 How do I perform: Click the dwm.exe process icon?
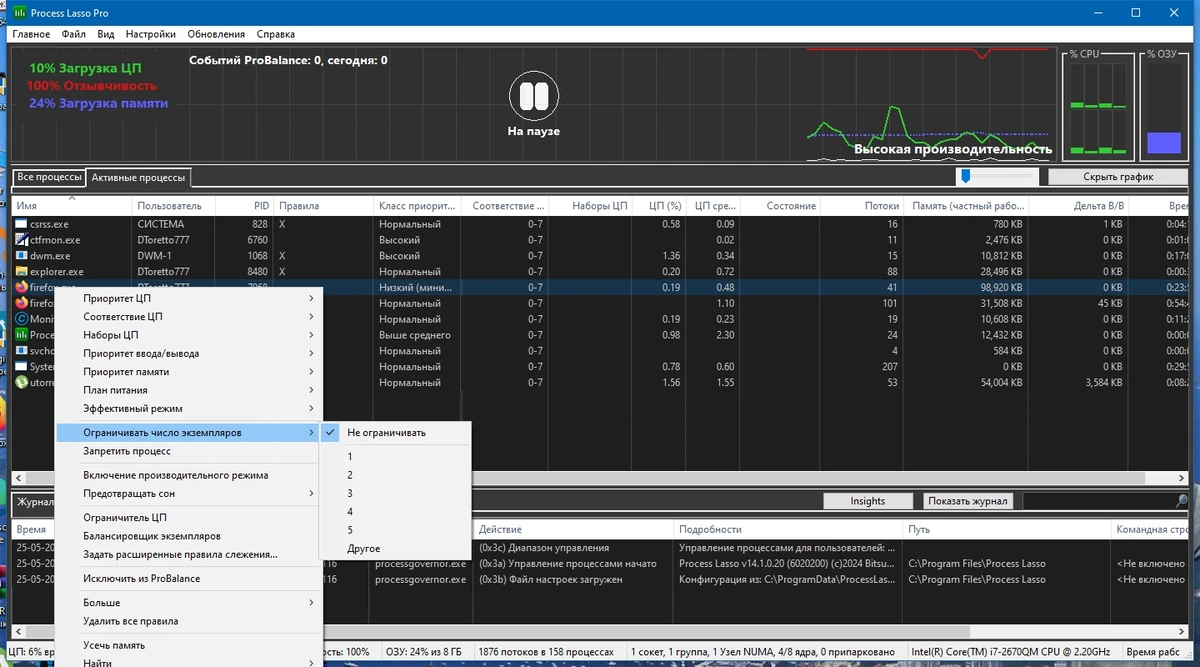click(x=22, y=256)
